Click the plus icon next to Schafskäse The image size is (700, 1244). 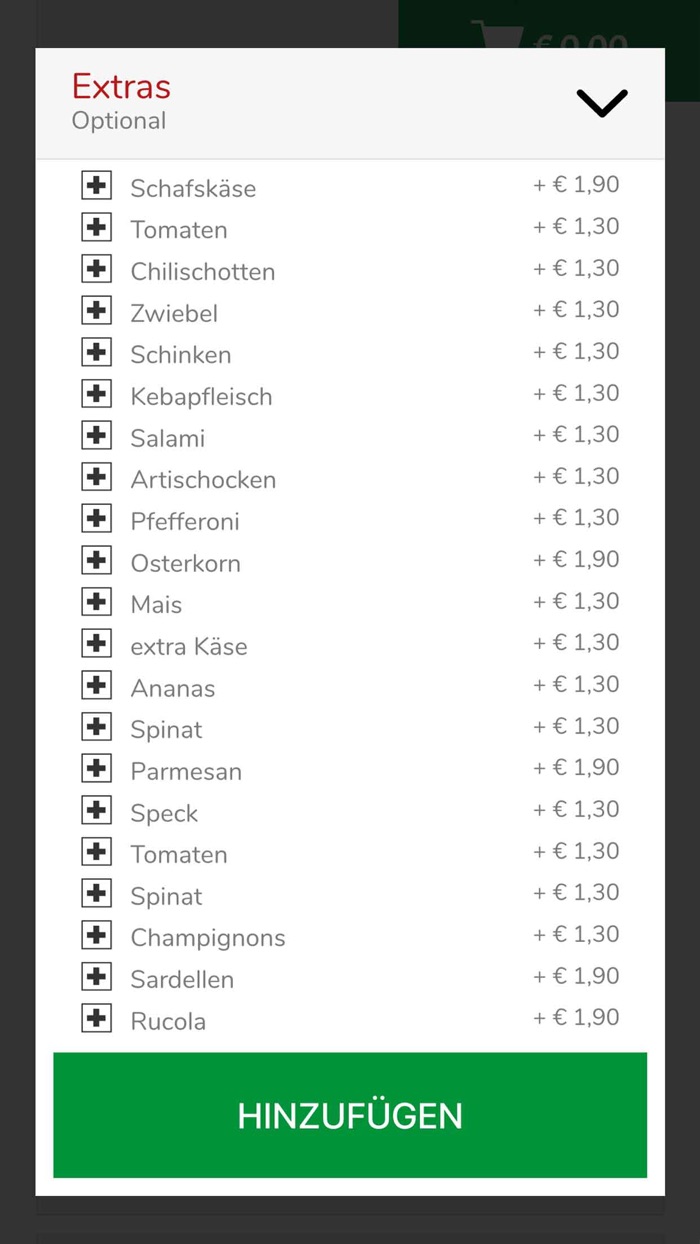point(96,185)
